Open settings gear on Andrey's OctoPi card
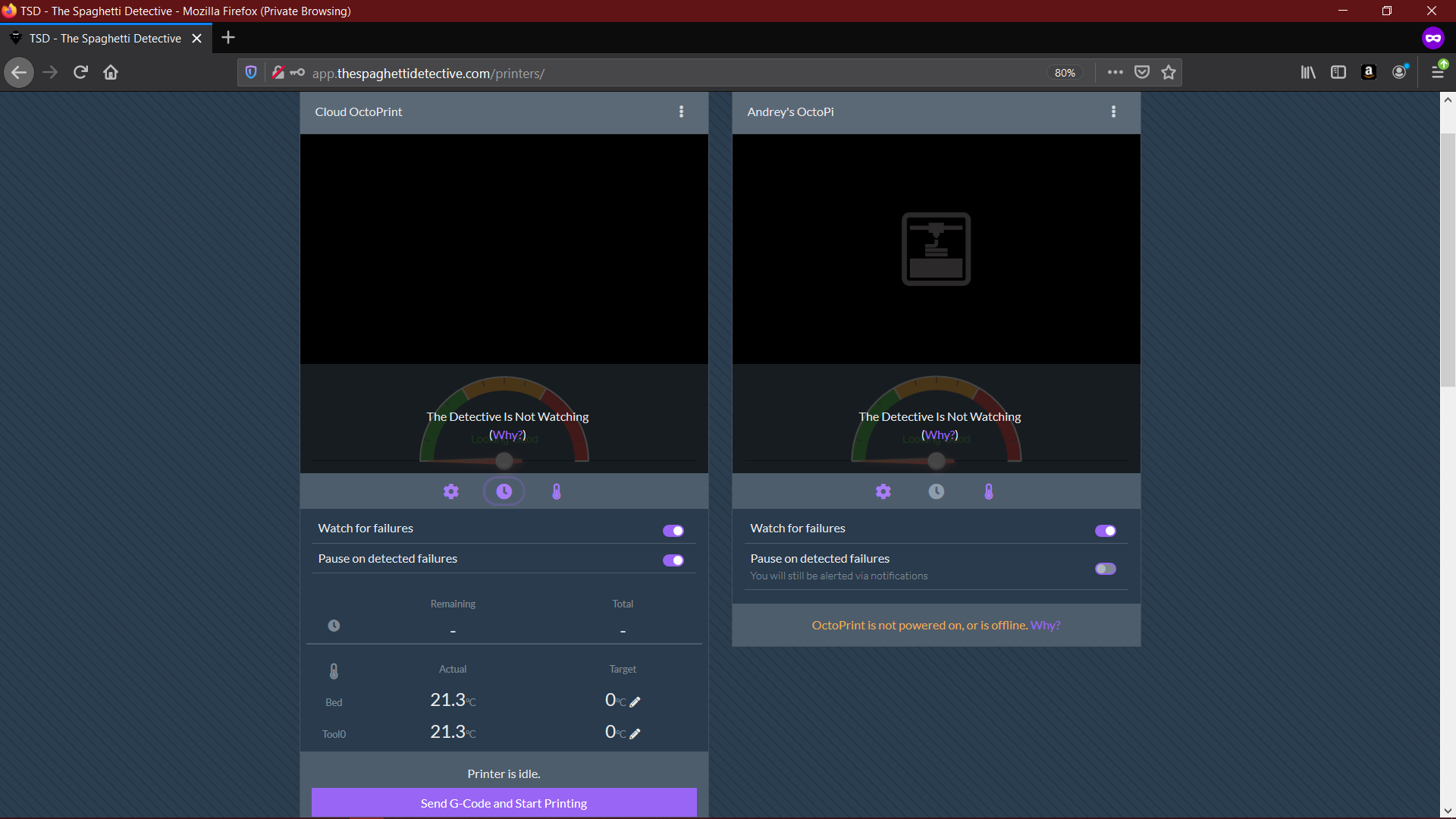Viewport: 1456px width, 819px height. pos(883,491)
